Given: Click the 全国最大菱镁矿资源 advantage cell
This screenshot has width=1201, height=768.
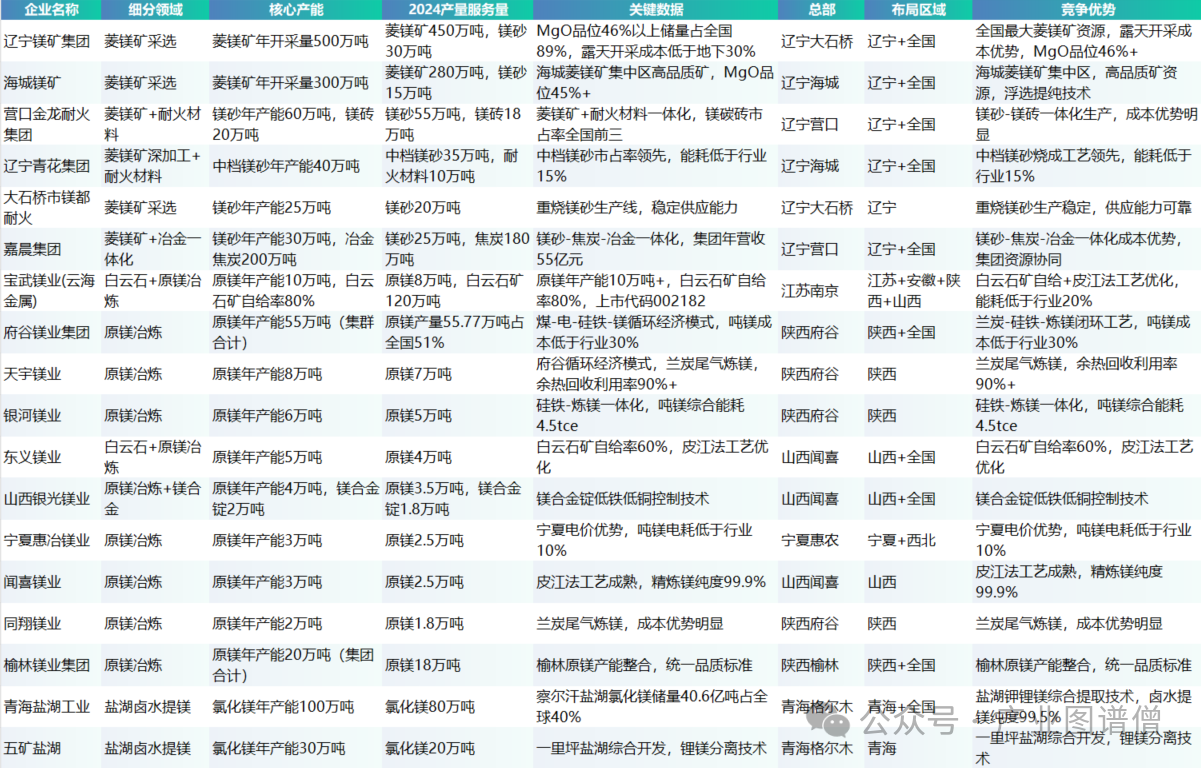Looking at the screenshot, I should pyautogui.click(x=1086, y=41).
